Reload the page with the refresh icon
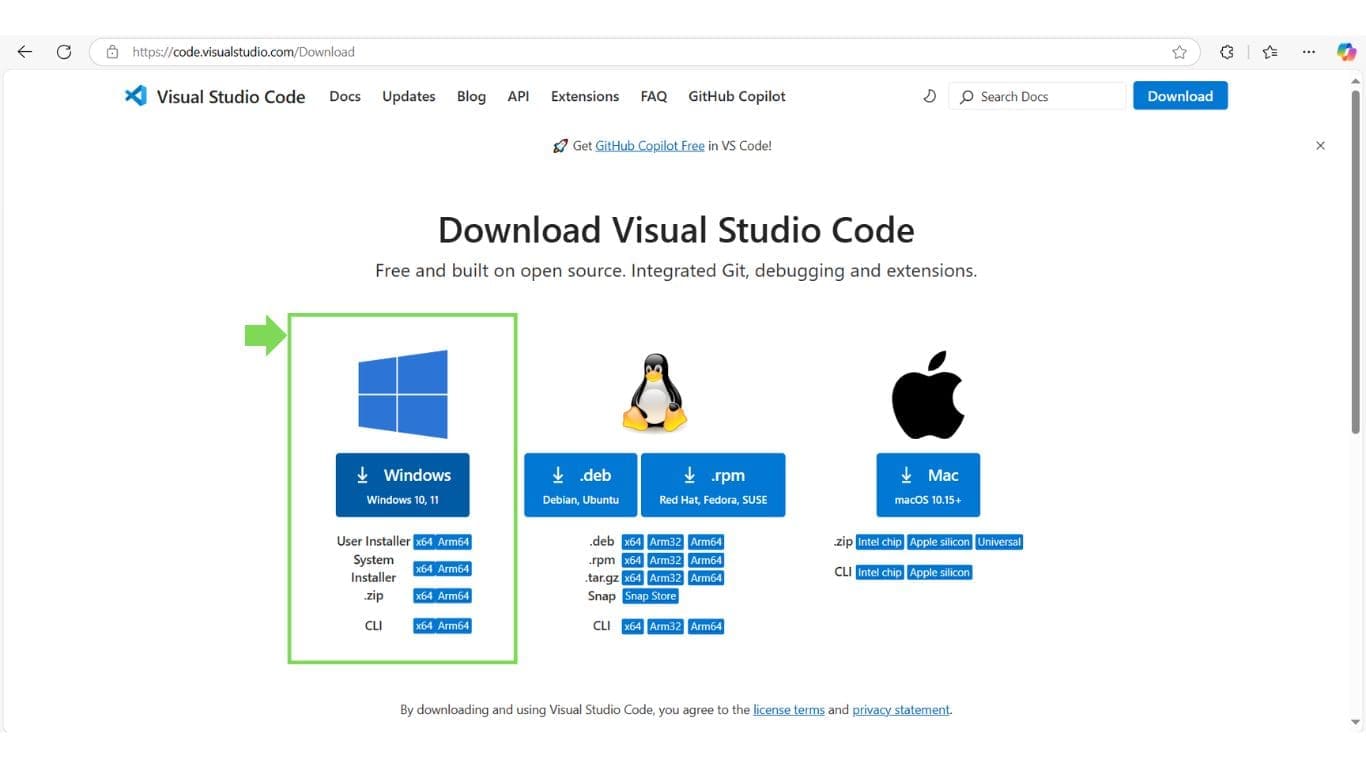Image resolution: width=1366 pixels, height=768 pixels. click(64, 52)
